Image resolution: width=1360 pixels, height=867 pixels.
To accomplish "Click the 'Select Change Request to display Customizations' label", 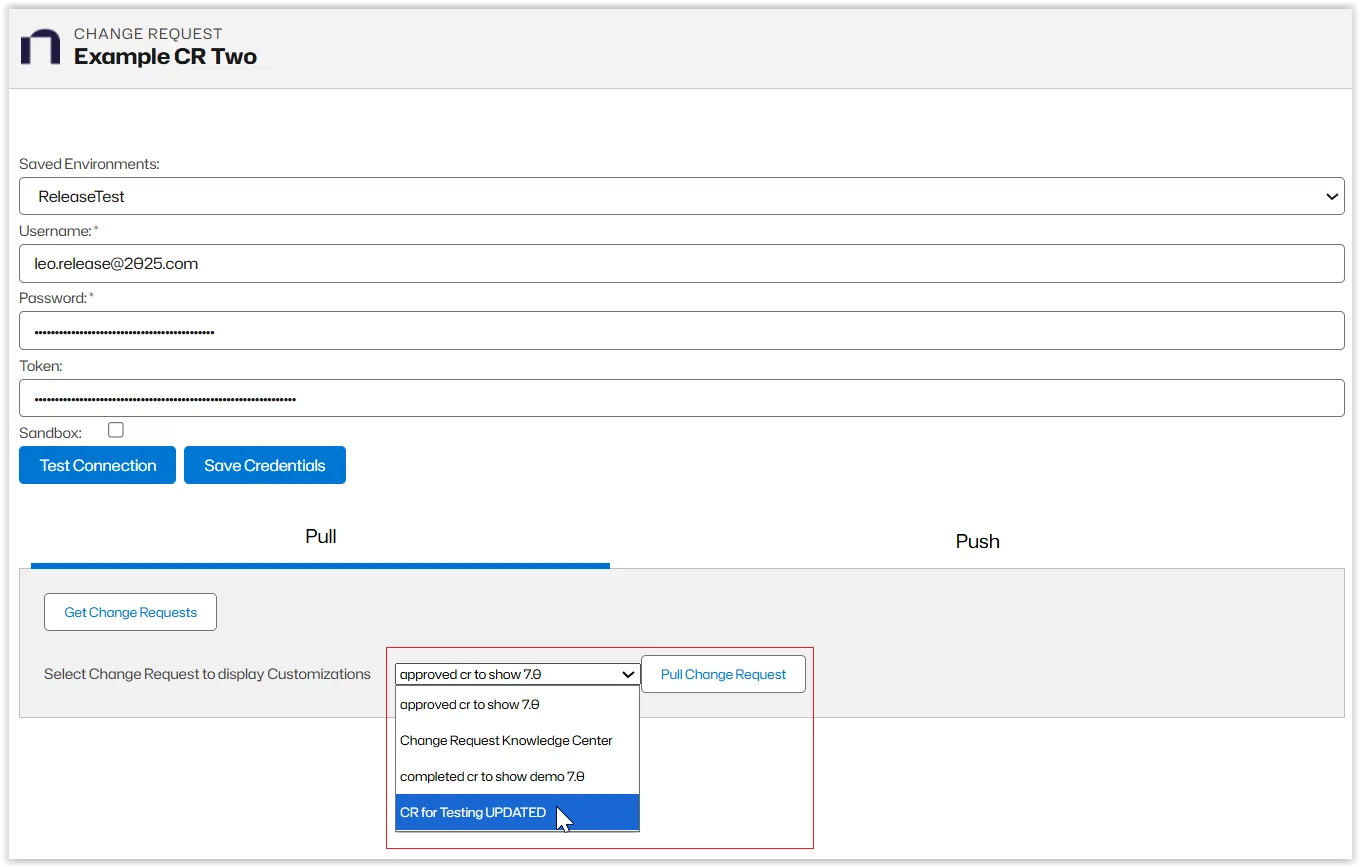I will (x=207, y=674).
